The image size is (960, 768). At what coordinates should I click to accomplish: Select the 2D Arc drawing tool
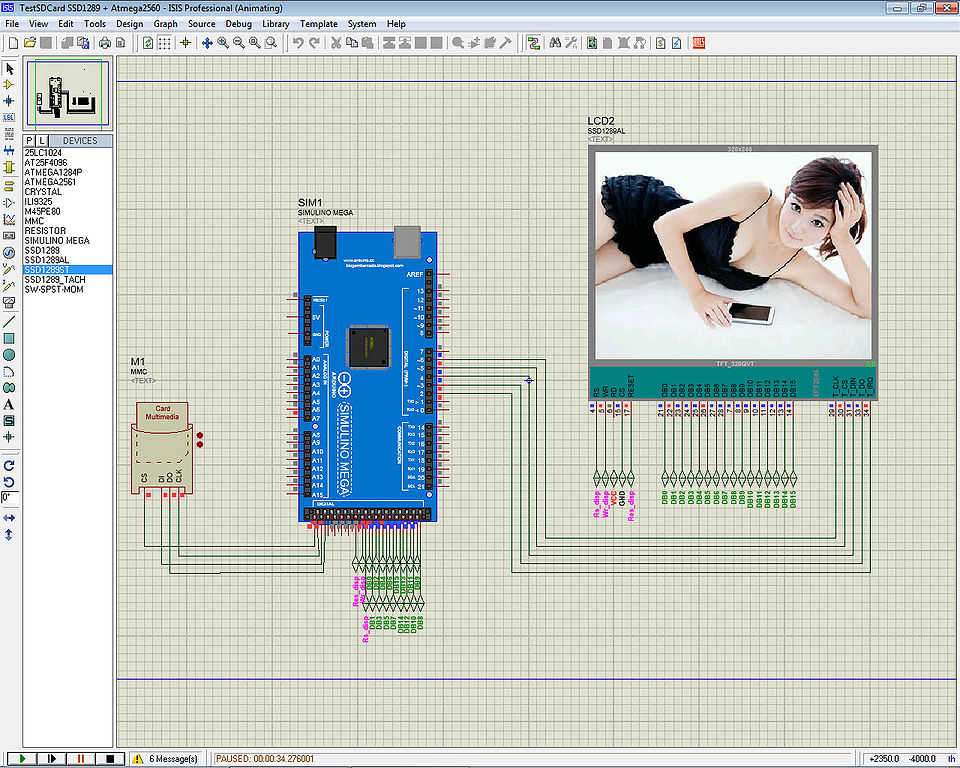(x=9, y=371)
